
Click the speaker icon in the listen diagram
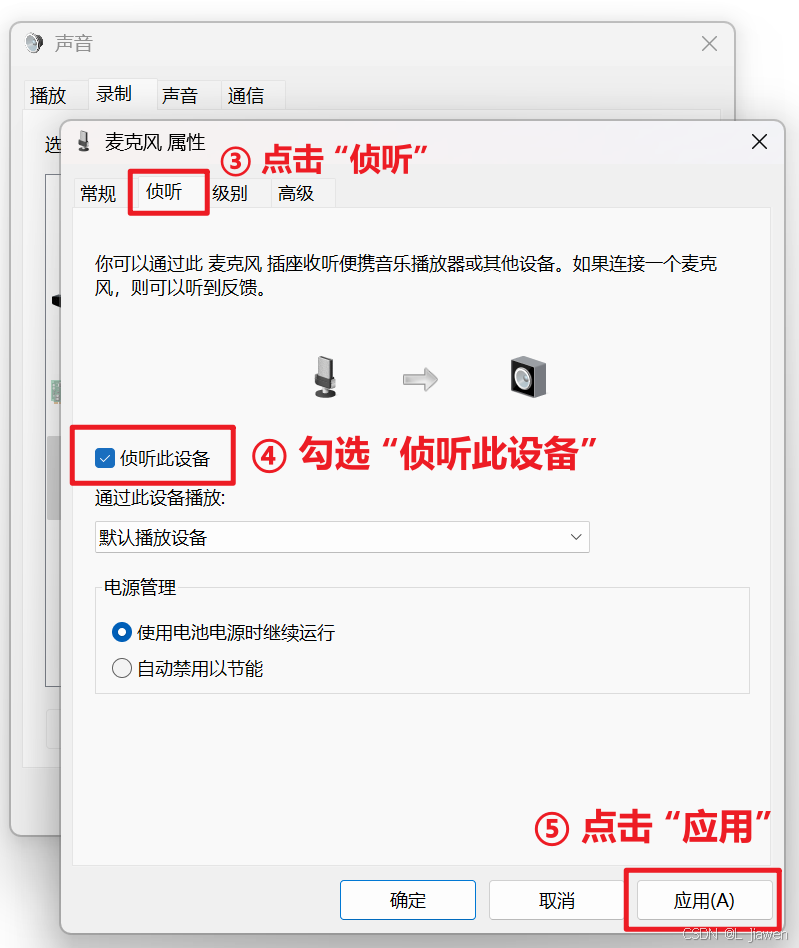point(528,377)
